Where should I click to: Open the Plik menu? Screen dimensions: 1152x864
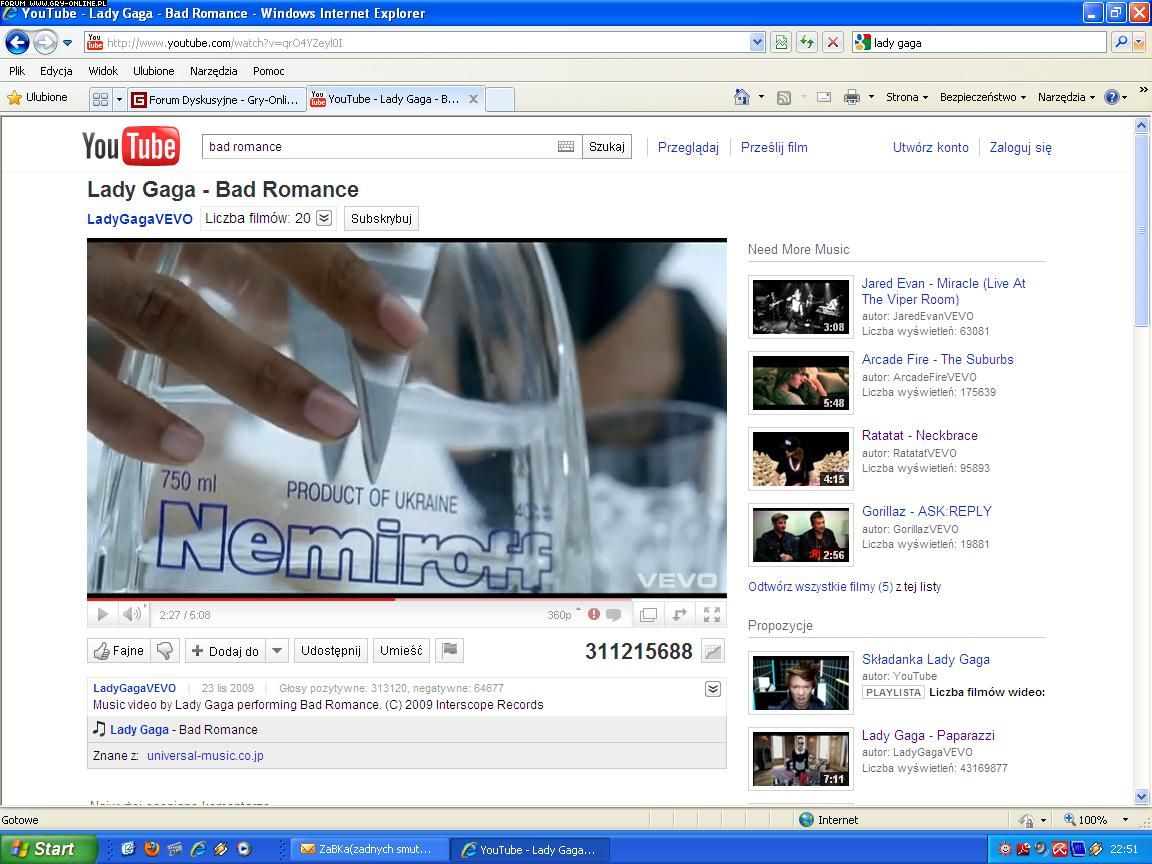pyautogui.click(x=17, y=71)
